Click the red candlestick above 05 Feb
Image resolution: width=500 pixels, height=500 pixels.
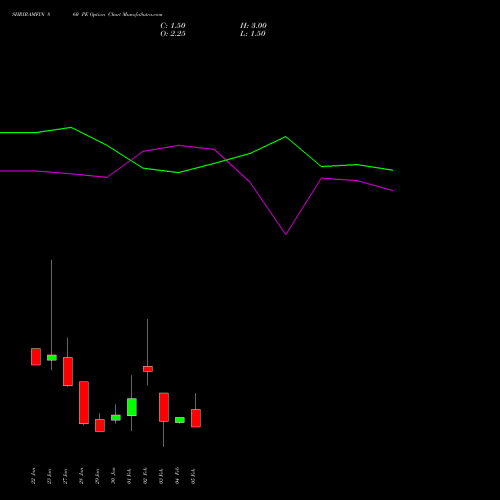coord(196,418)
